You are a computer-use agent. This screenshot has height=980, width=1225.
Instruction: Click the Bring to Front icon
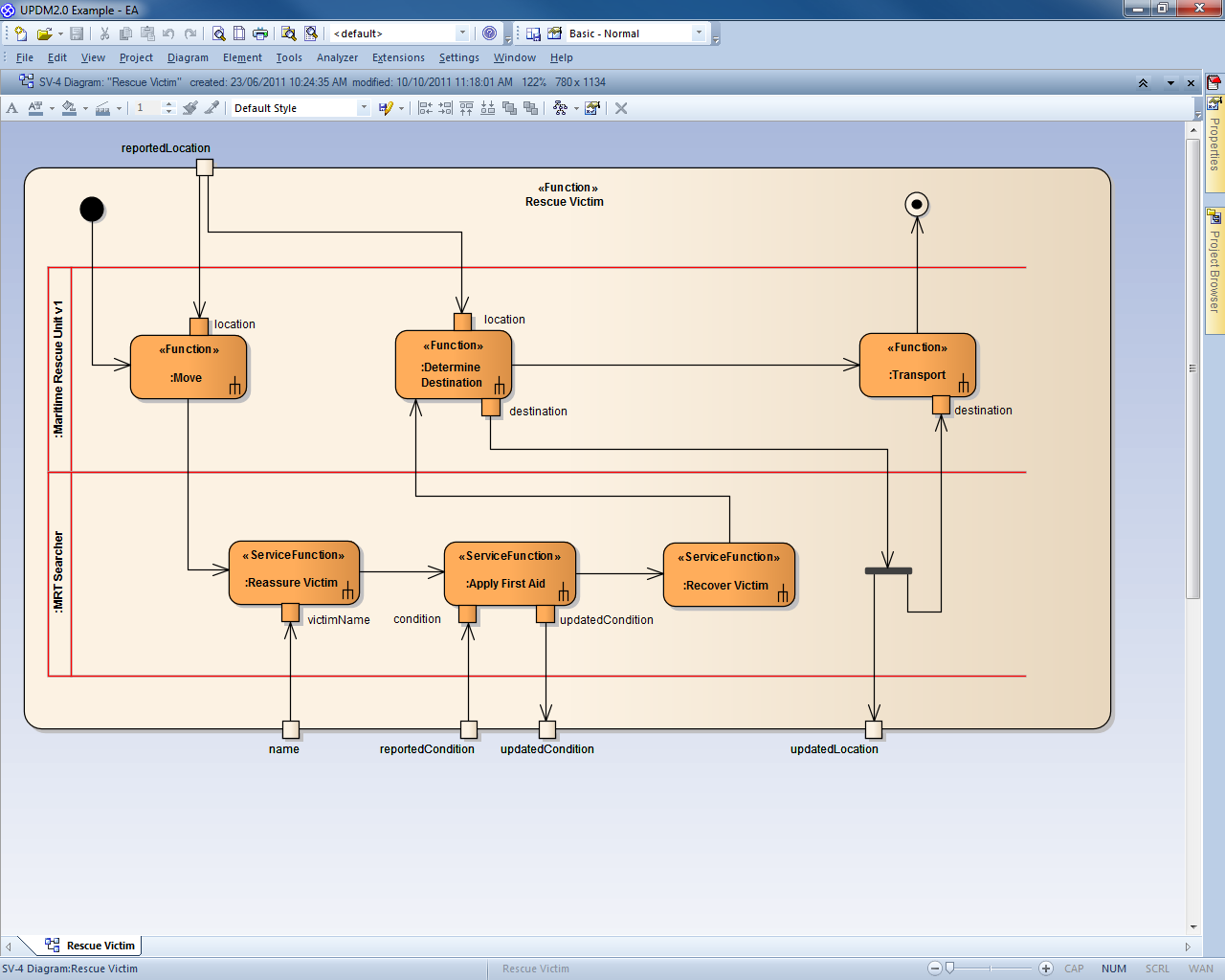click(x=509, y=108)
